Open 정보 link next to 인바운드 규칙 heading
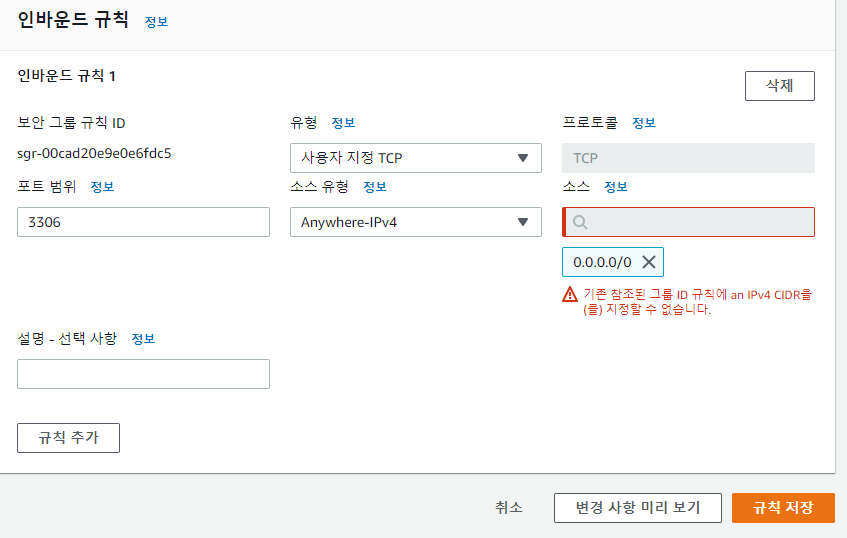 157,22
